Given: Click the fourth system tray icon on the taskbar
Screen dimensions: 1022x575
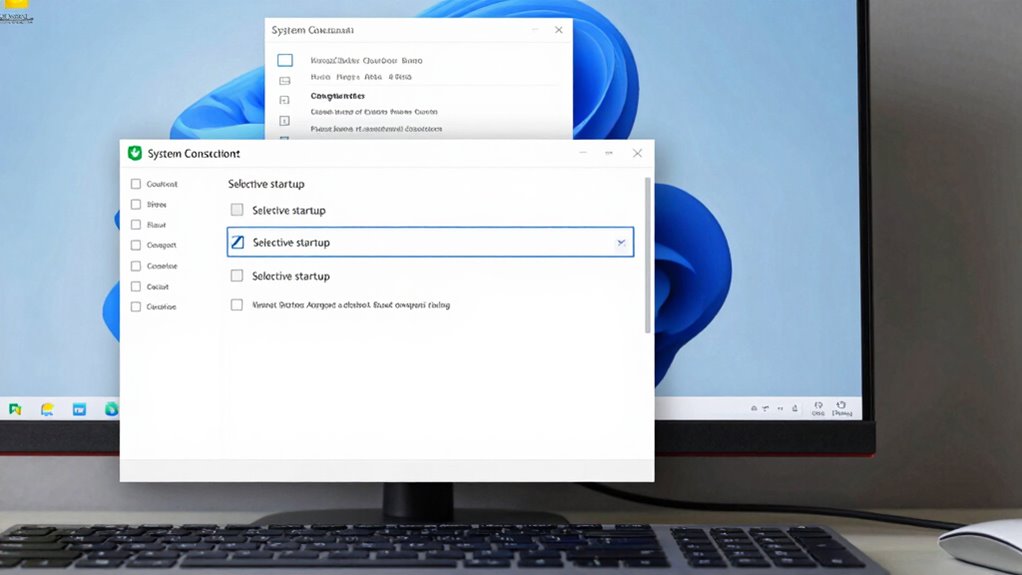Looking at the screenshot, I should click(x=795, y=408).
